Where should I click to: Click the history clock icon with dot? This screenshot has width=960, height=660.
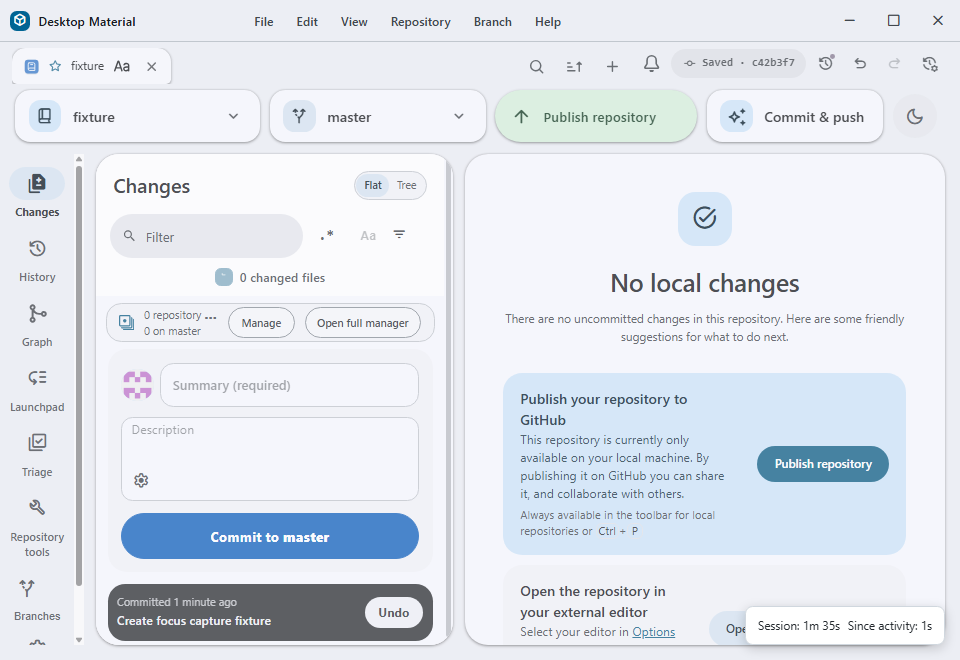pos(826,62)
